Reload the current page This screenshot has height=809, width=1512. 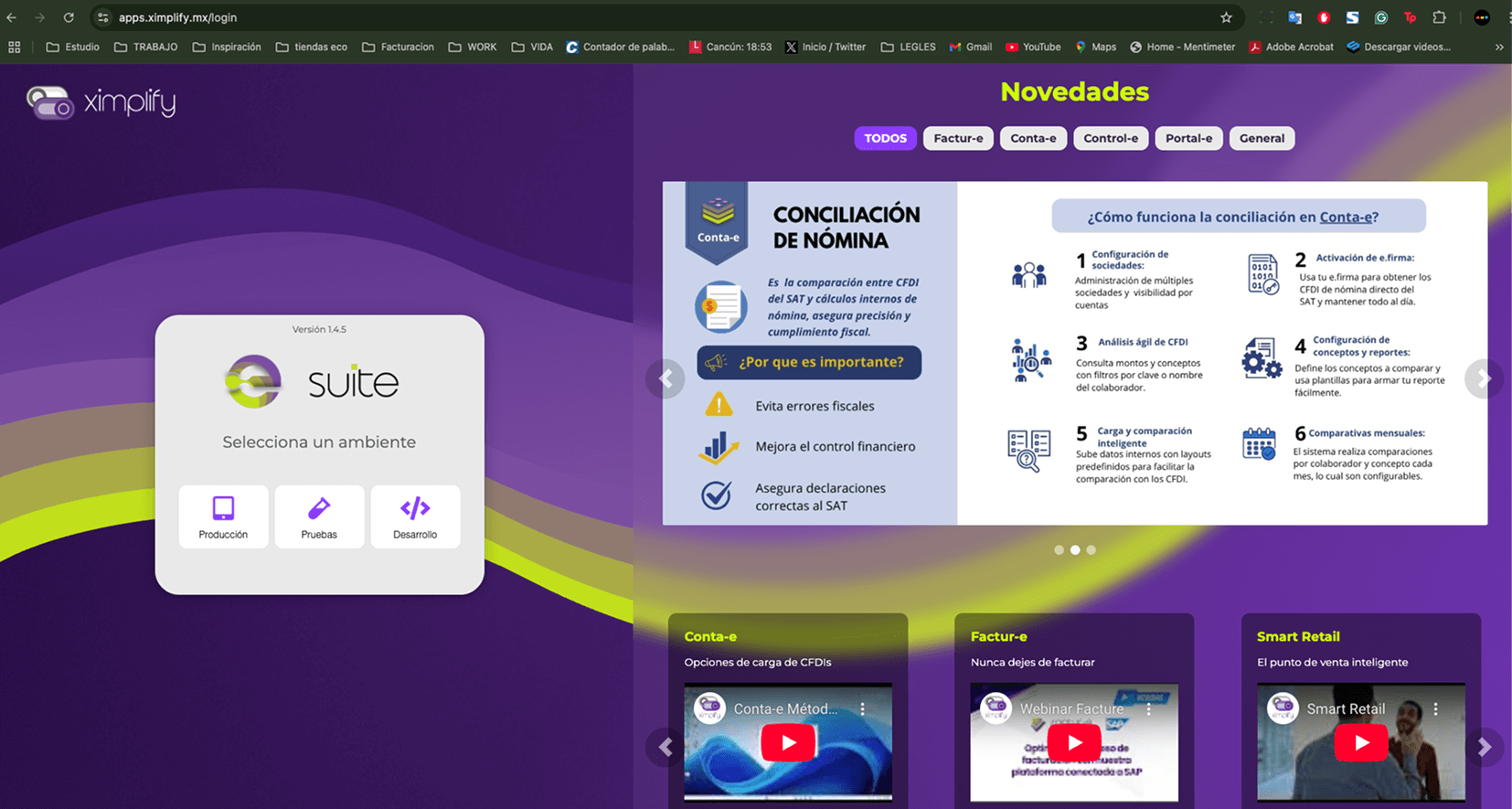tap(69, 17)
